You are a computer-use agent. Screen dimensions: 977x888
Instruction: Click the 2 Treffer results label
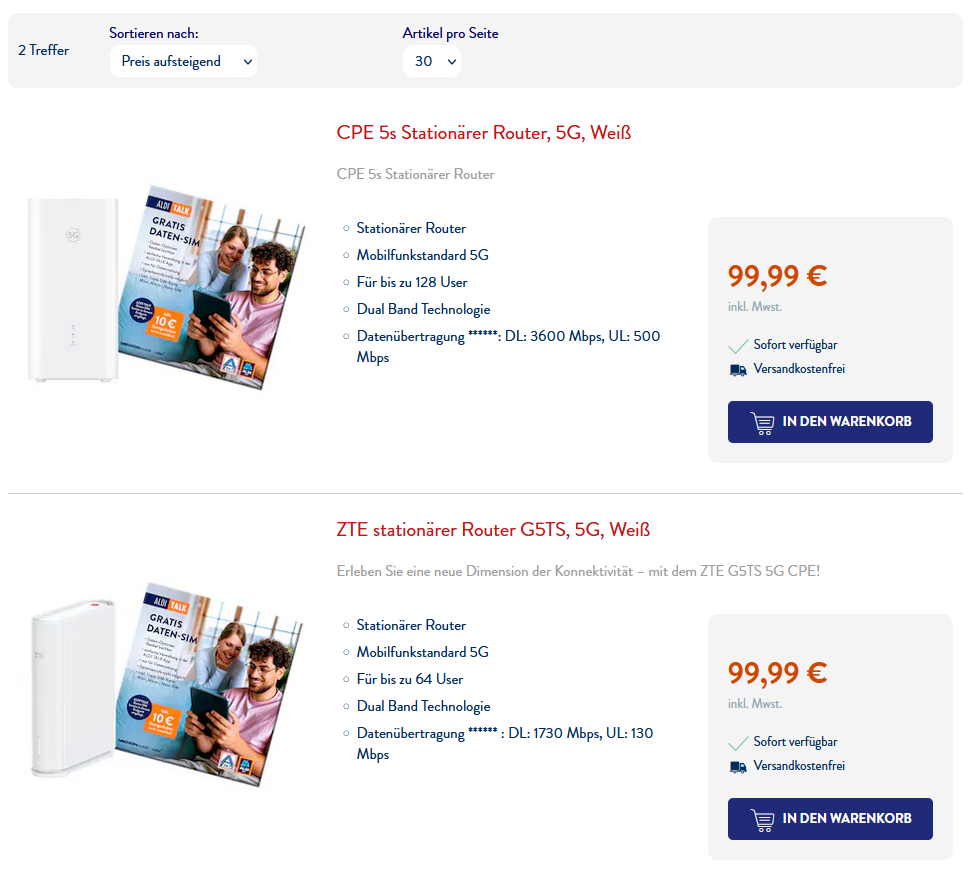pos(43,49)
